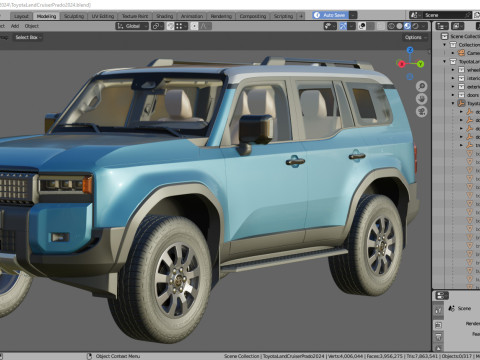The image size is (480, 360).
Task: Click the mouse icon in status bar
Action: (x=89, y=356)
